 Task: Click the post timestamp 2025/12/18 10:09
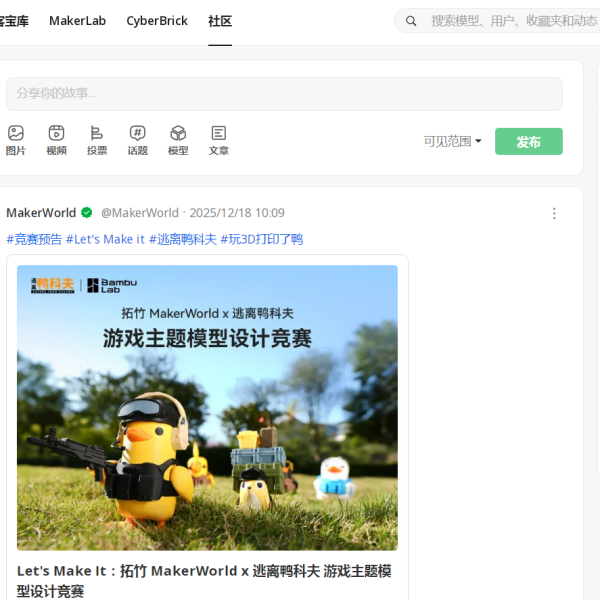coord(237,213)
